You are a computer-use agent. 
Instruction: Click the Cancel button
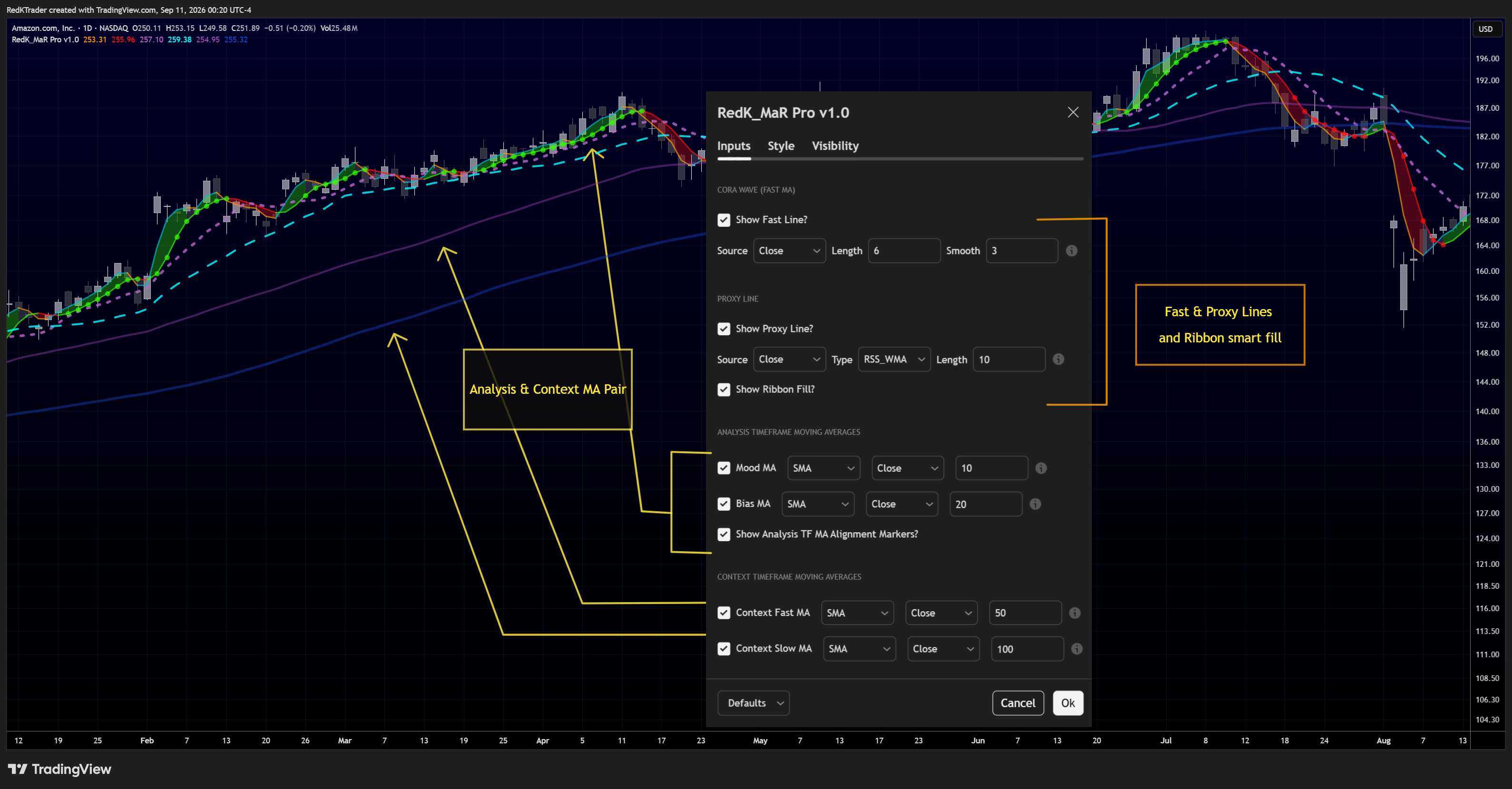point(1018,703)
